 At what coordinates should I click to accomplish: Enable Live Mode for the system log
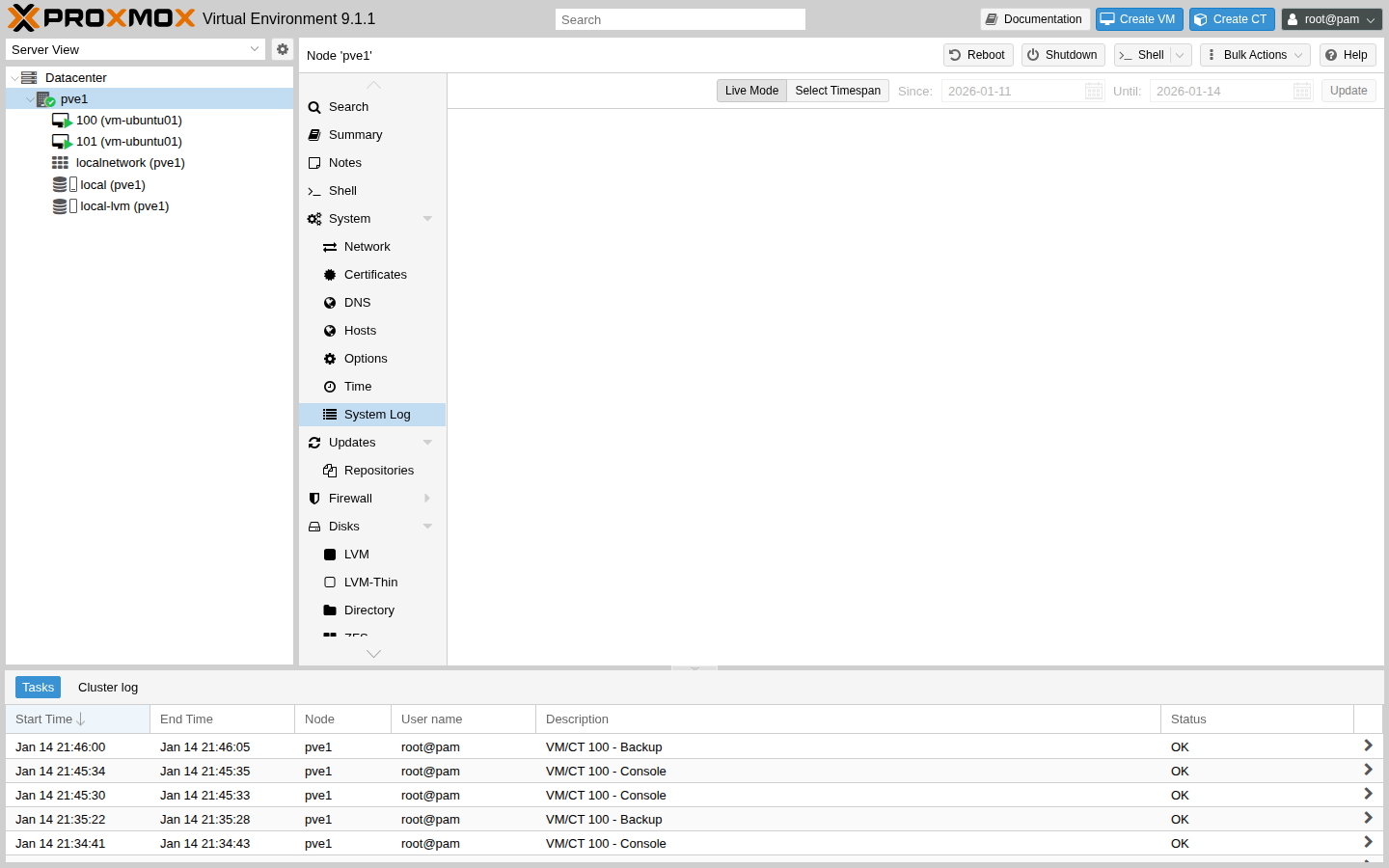tap(751, 90)
